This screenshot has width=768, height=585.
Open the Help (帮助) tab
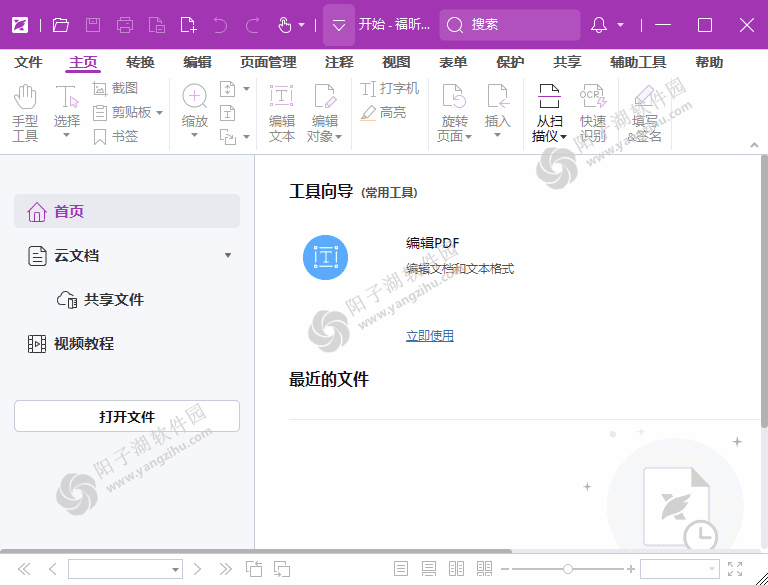[x=709, y=62]
